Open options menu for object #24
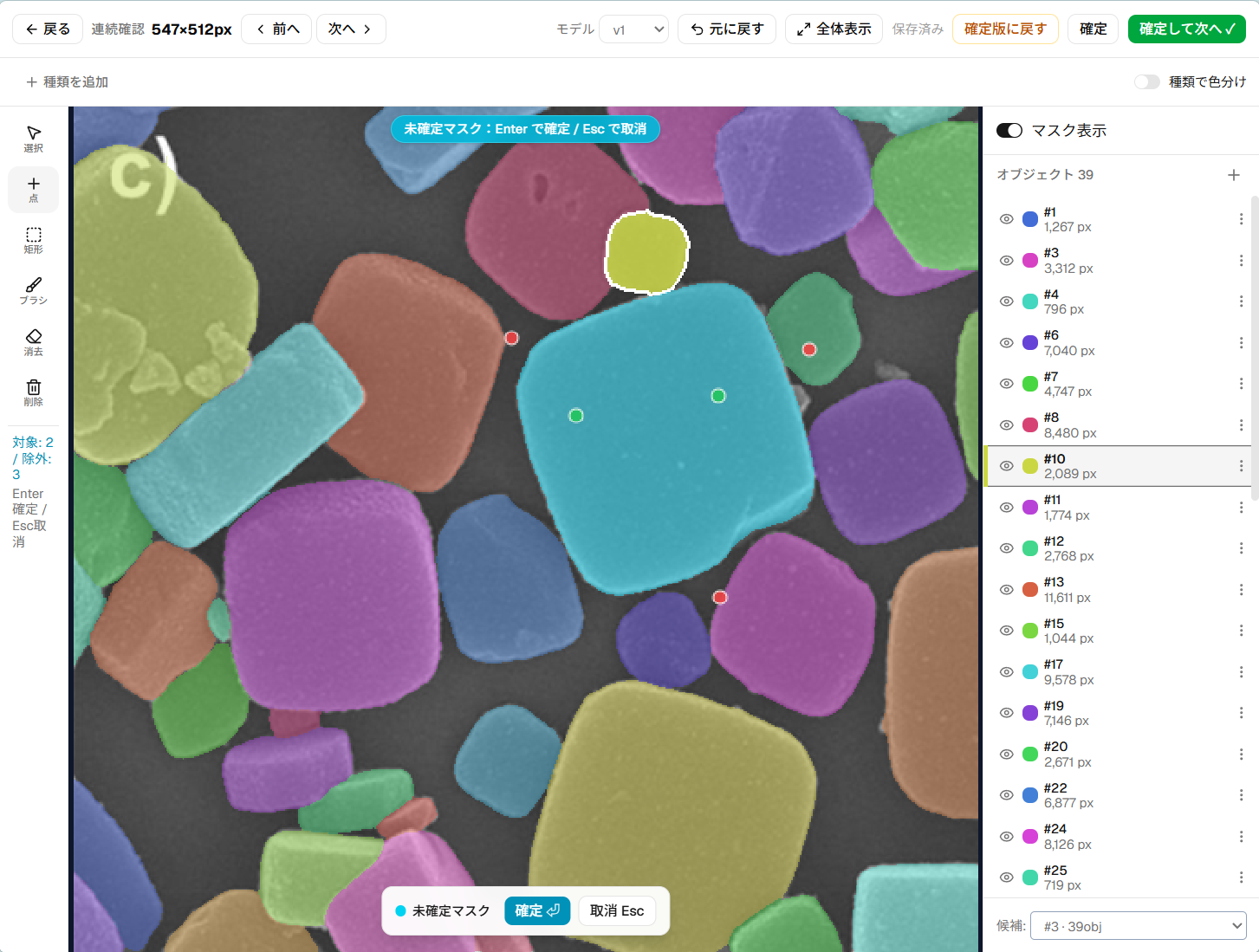This screenshot has width=1259, height=952. [x=1241, y=837]
